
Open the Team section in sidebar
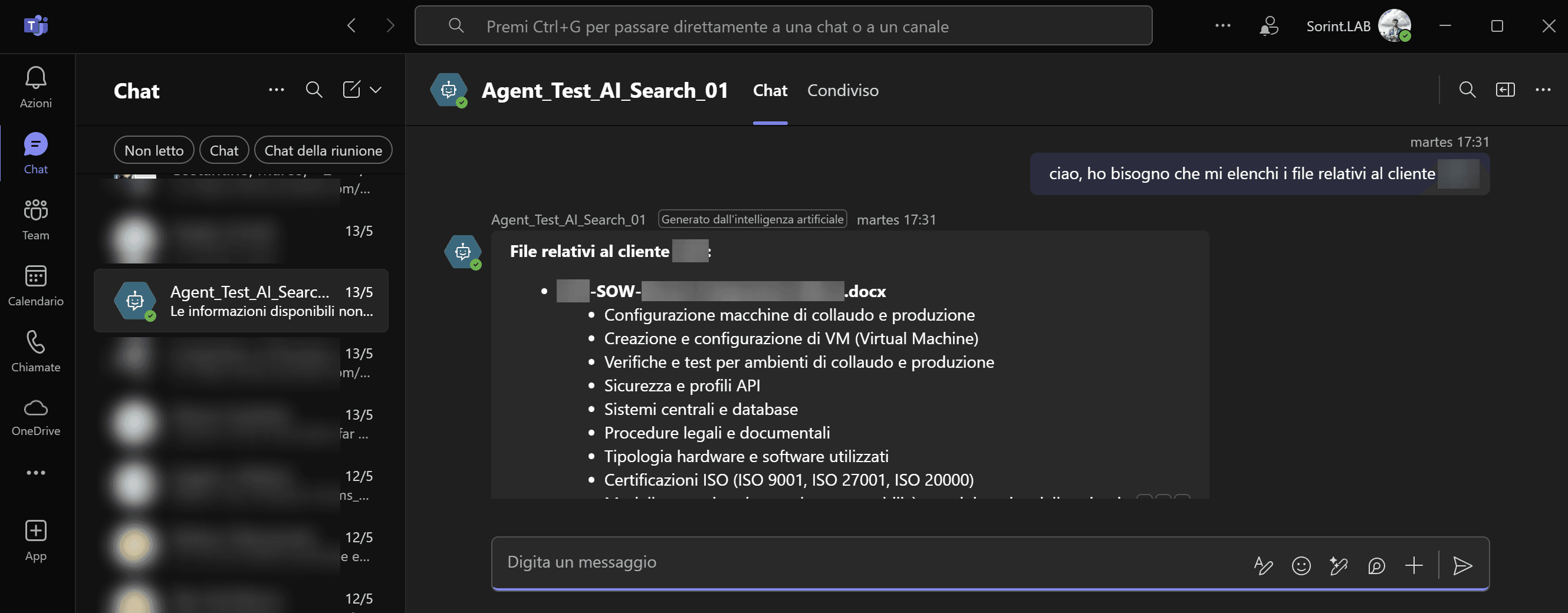tap(36, 219)
